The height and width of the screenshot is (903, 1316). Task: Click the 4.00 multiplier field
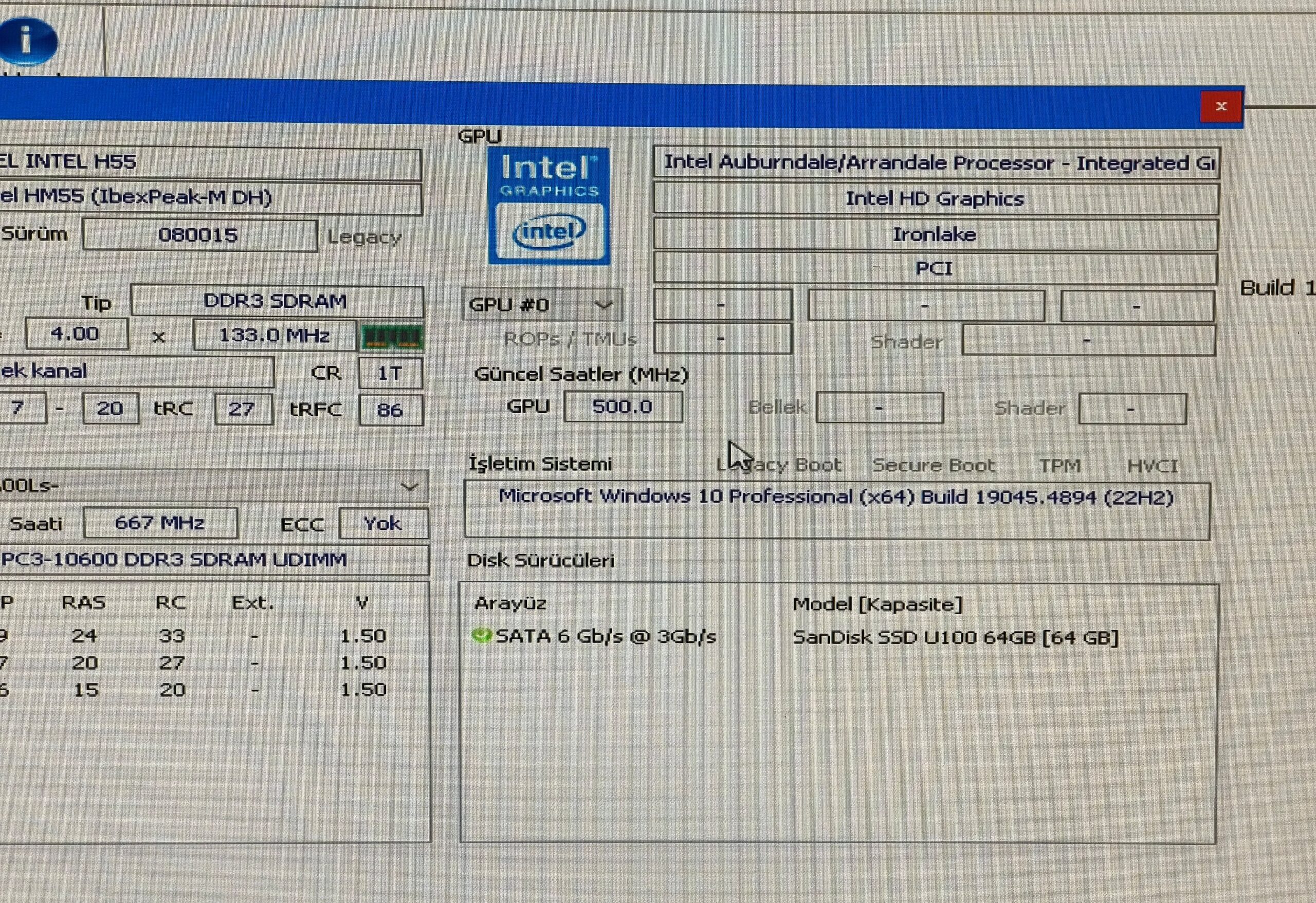pyautogui.click(x=77, y=334)
